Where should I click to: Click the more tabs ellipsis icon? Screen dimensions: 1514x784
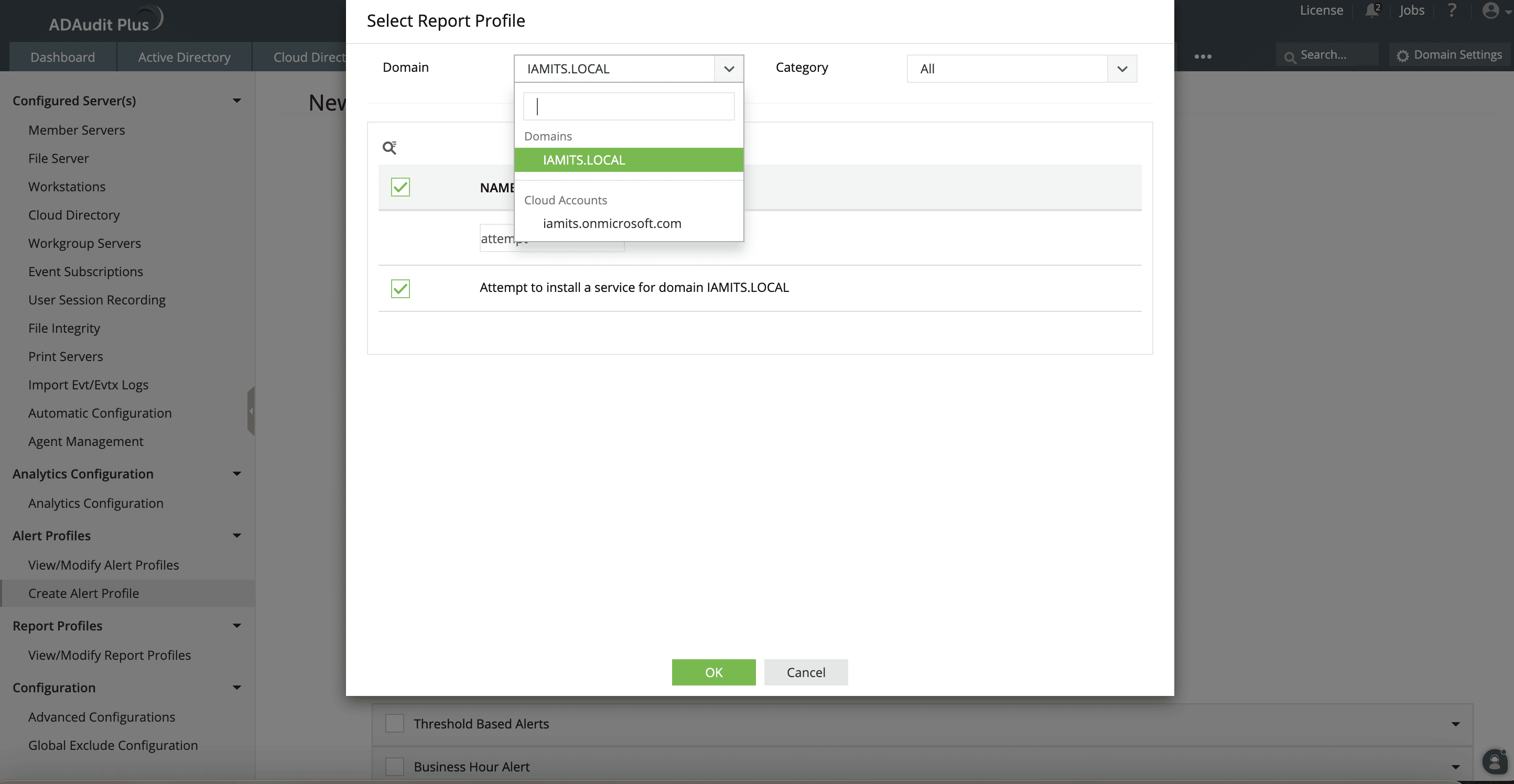pyautogui.click(x=1203, y=57)
